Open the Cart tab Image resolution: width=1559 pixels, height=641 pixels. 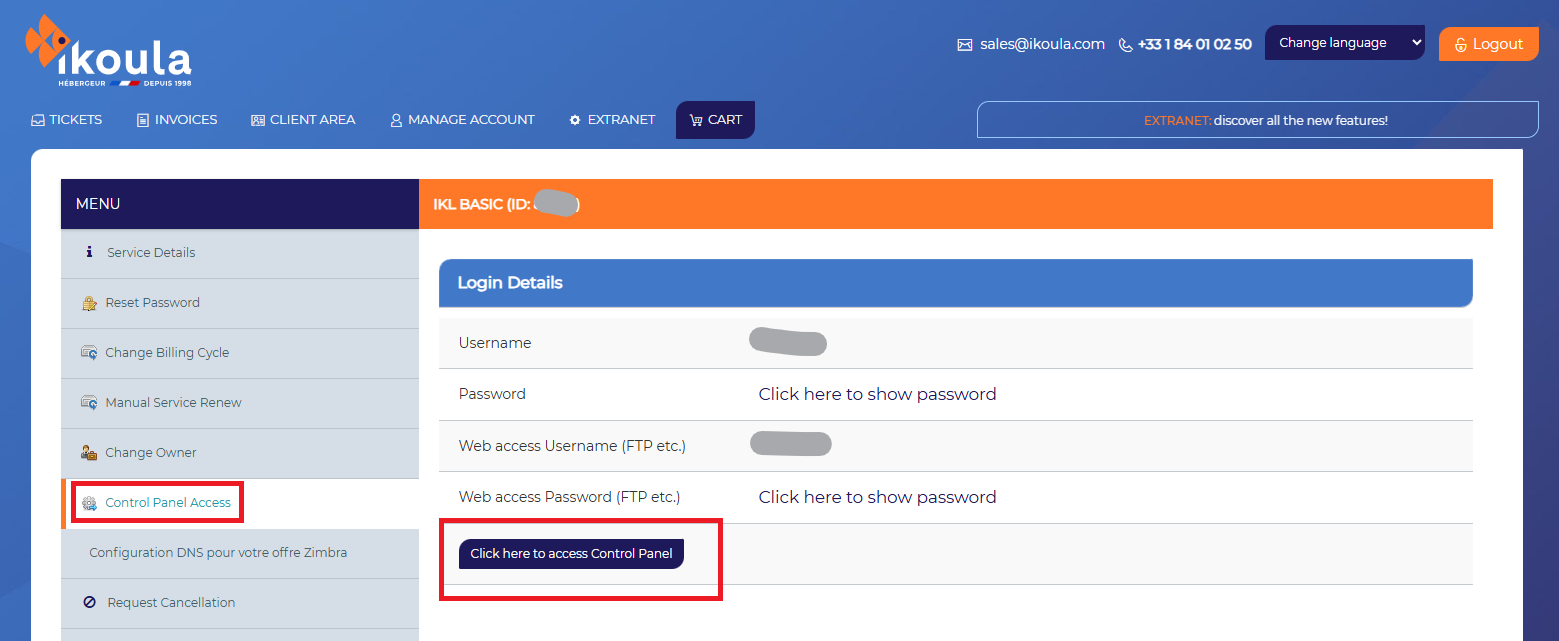click(715, 120)
